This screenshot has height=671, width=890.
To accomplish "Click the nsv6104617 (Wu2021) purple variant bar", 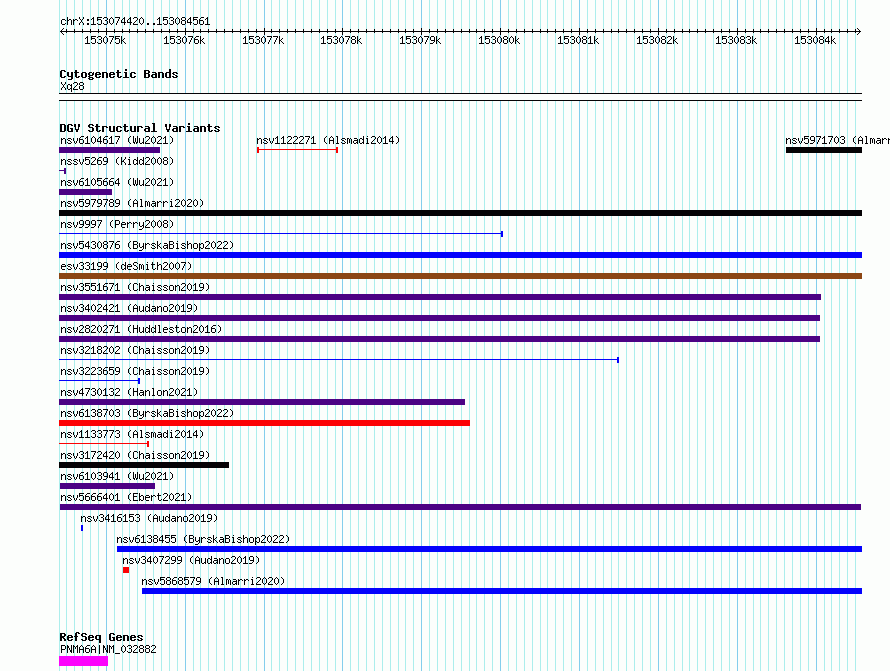I will pos(110,150).
